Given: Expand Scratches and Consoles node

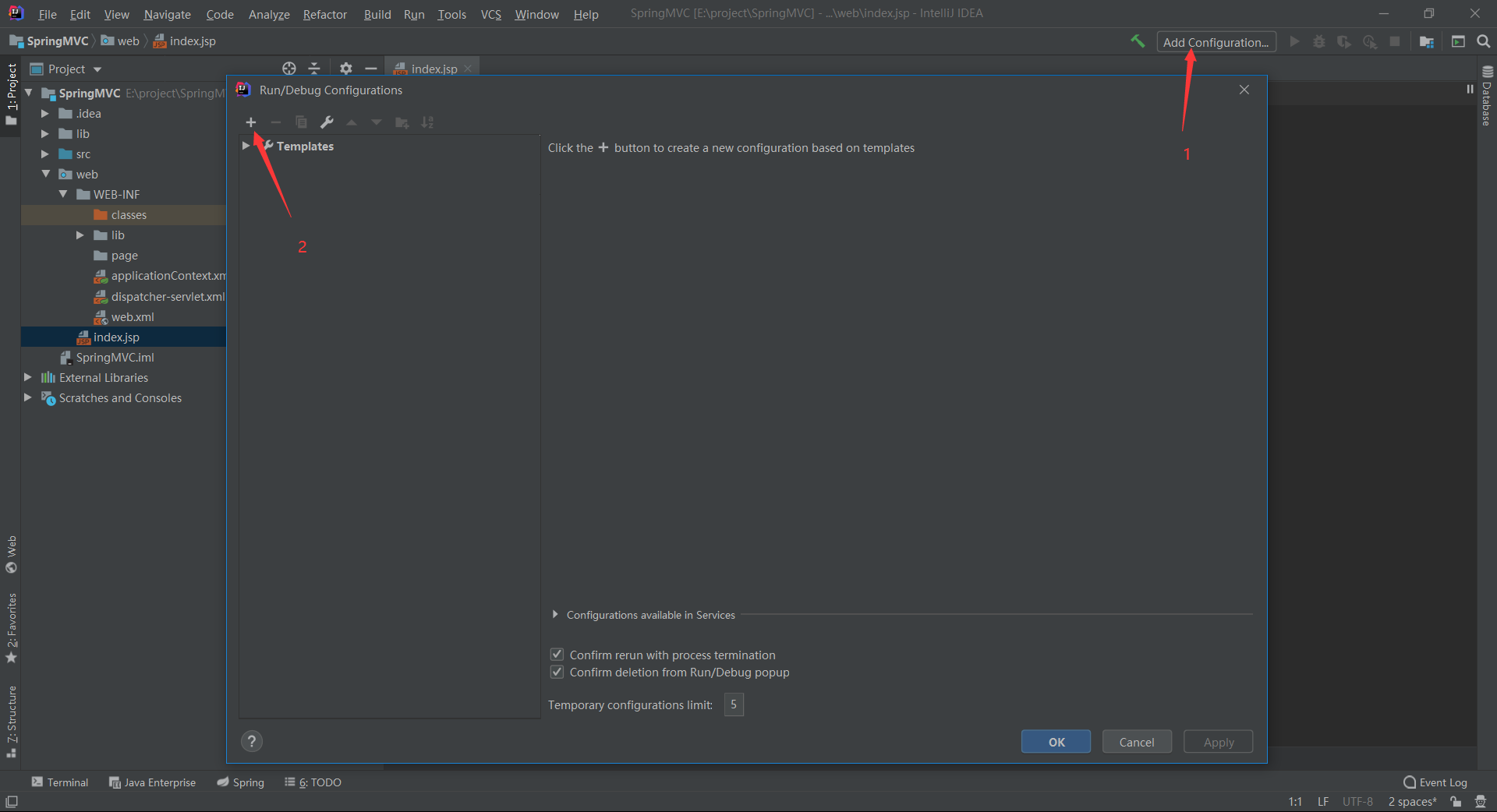Looking at the screenshot, I should click(x=28, y=397).
